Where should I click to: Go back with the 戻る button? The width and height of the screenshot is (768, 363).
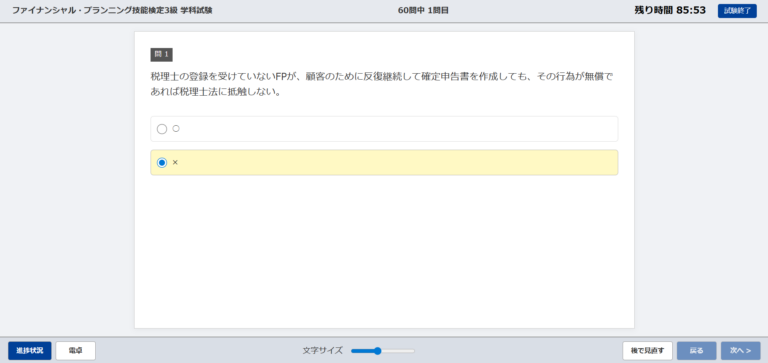coord(696,351)
